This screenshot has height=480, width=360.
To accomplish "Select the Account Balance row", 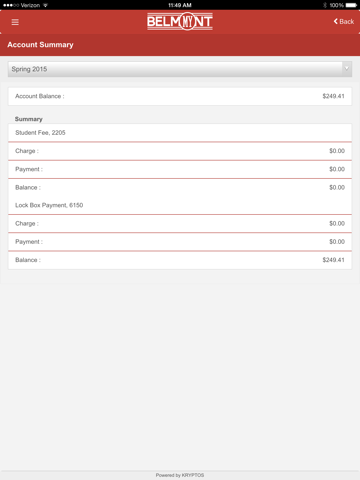I will [180, 96].
